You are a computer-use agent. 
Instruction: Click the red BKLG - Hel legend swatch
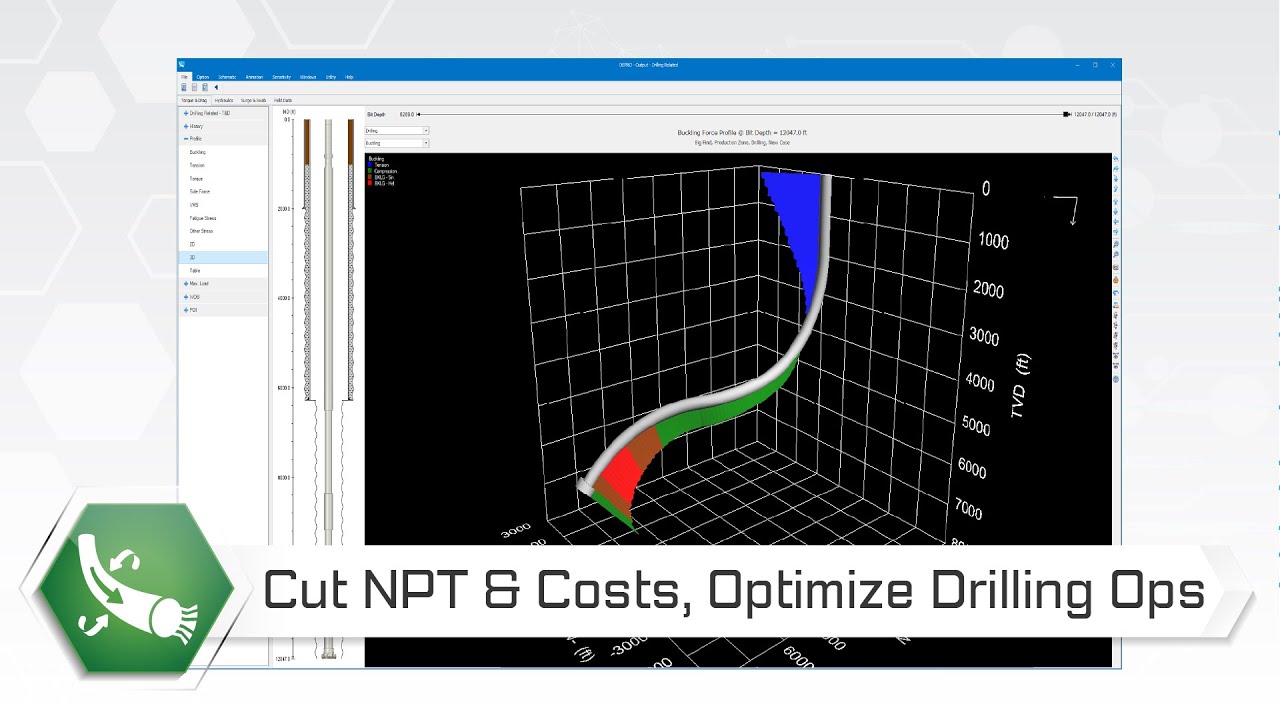point(370,184)
